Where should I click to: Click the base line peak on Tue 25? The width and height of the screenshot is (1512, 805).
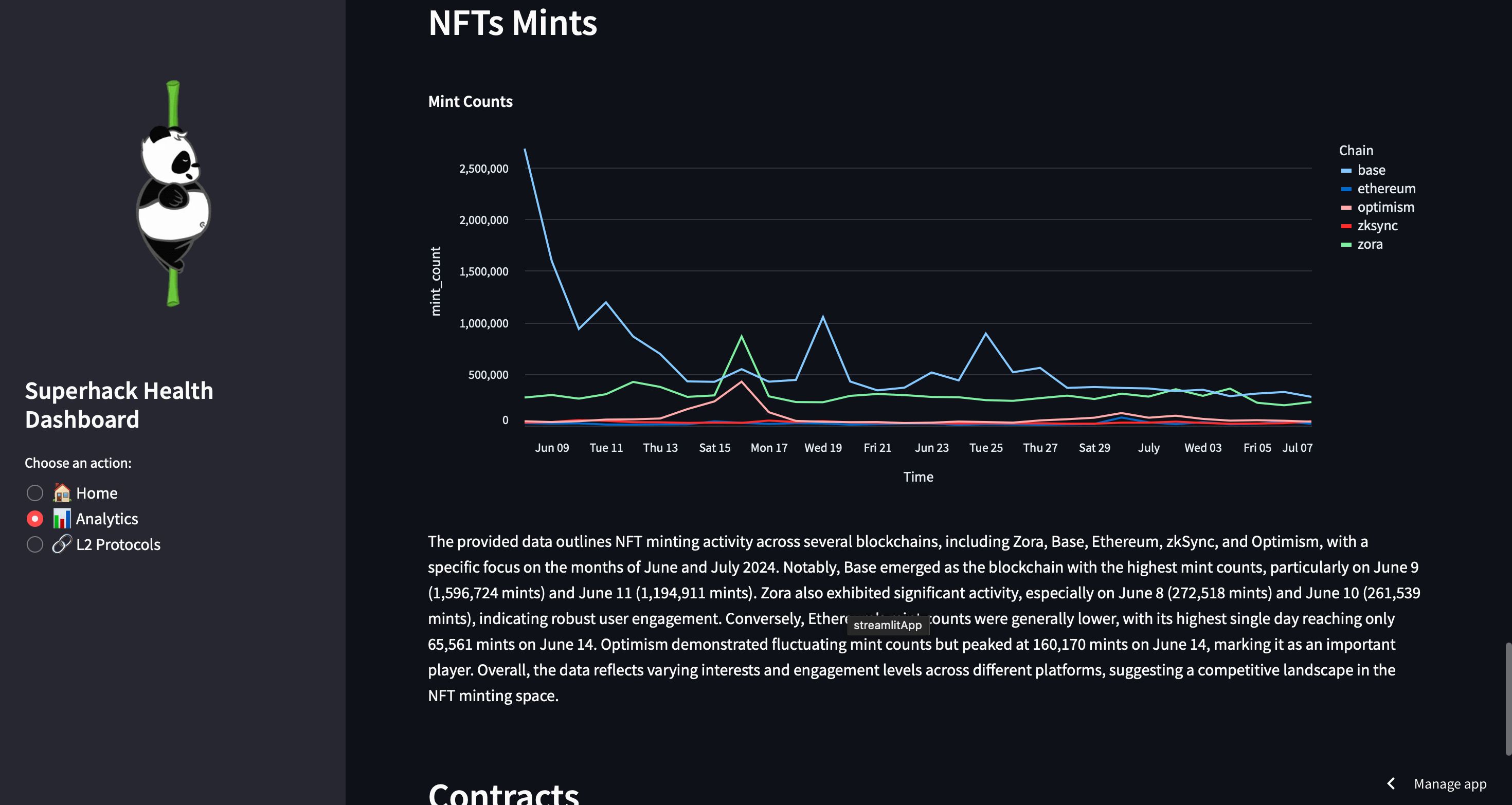point(986,333)
